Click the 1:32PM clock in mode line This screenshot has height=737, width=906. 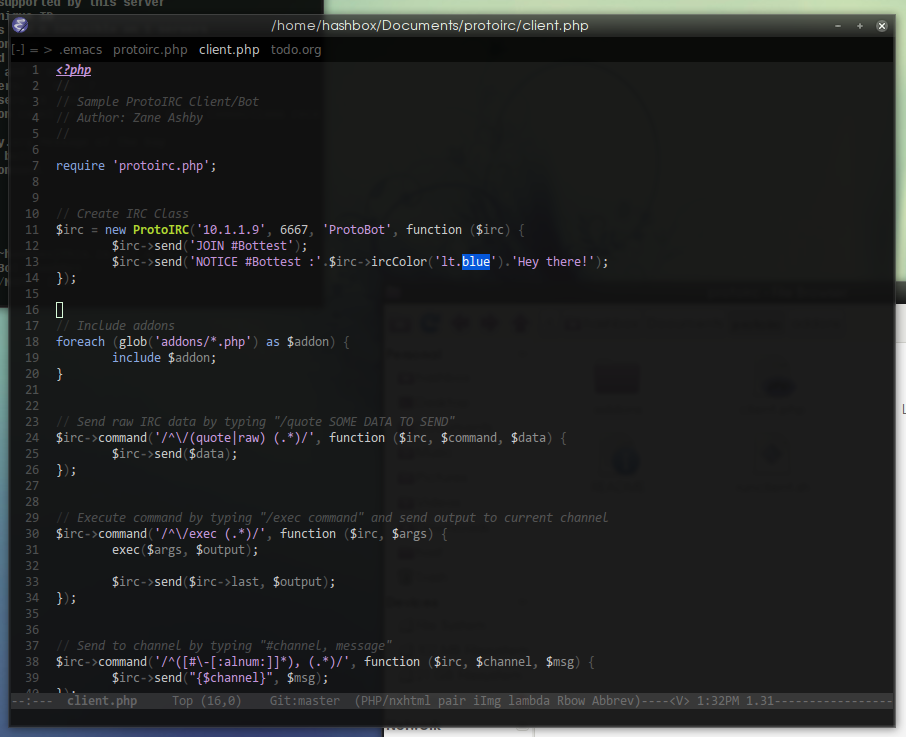718,701
